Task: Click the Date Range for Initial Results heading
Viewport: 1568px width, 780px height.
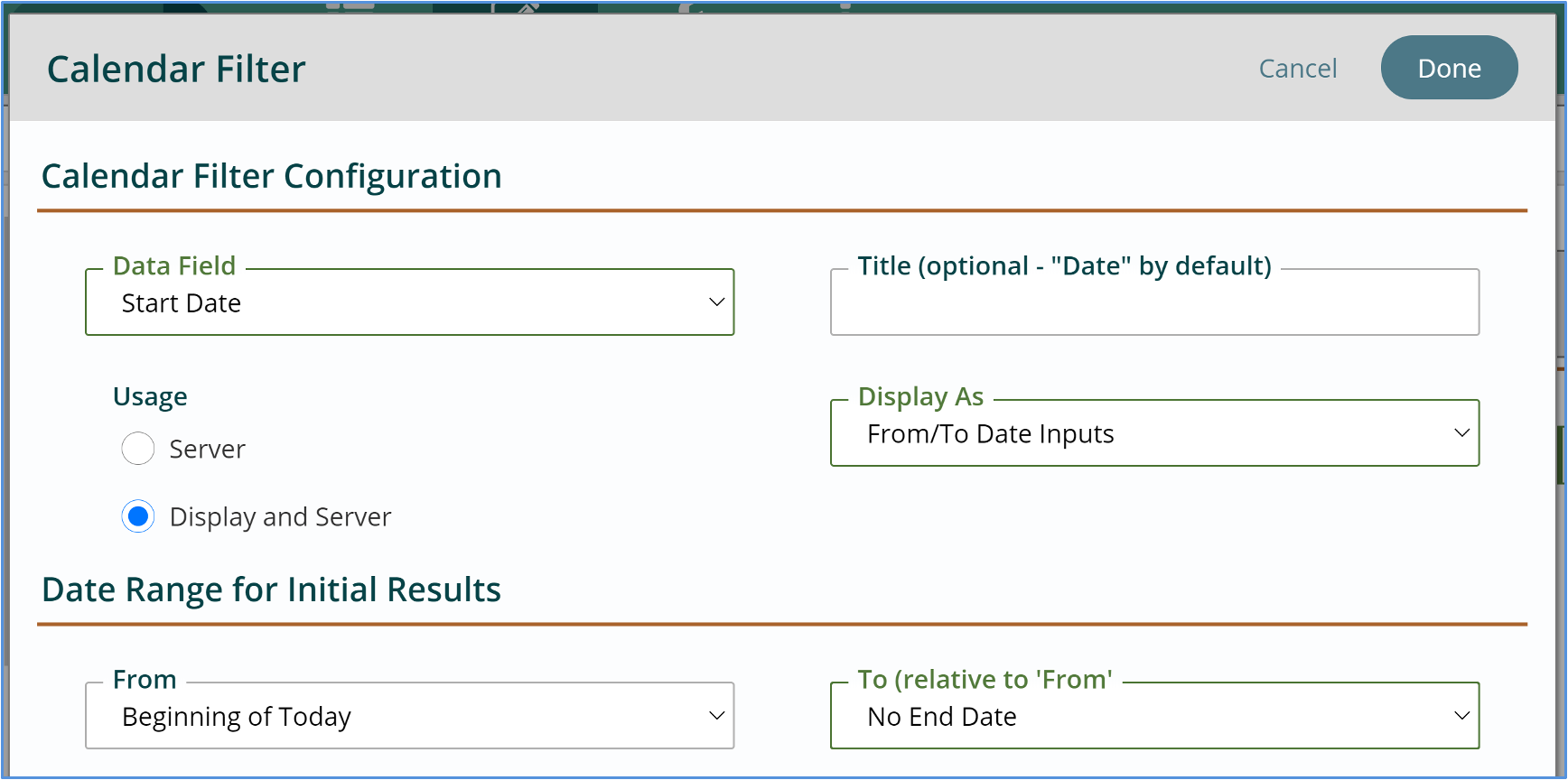Action: pyautogui.click(x=271, y=590)
